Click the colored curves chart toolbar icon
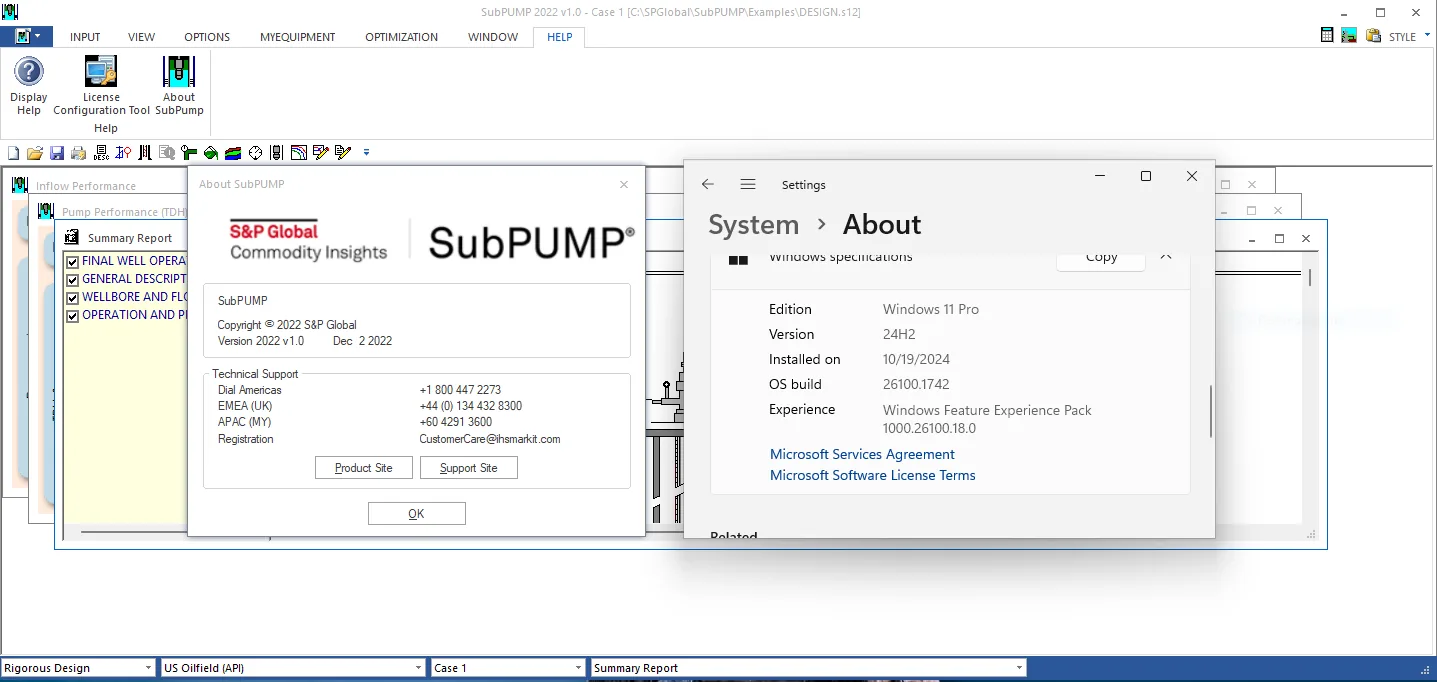The height and width of the screenshot is (682, 1437). [x=299, y=153]
